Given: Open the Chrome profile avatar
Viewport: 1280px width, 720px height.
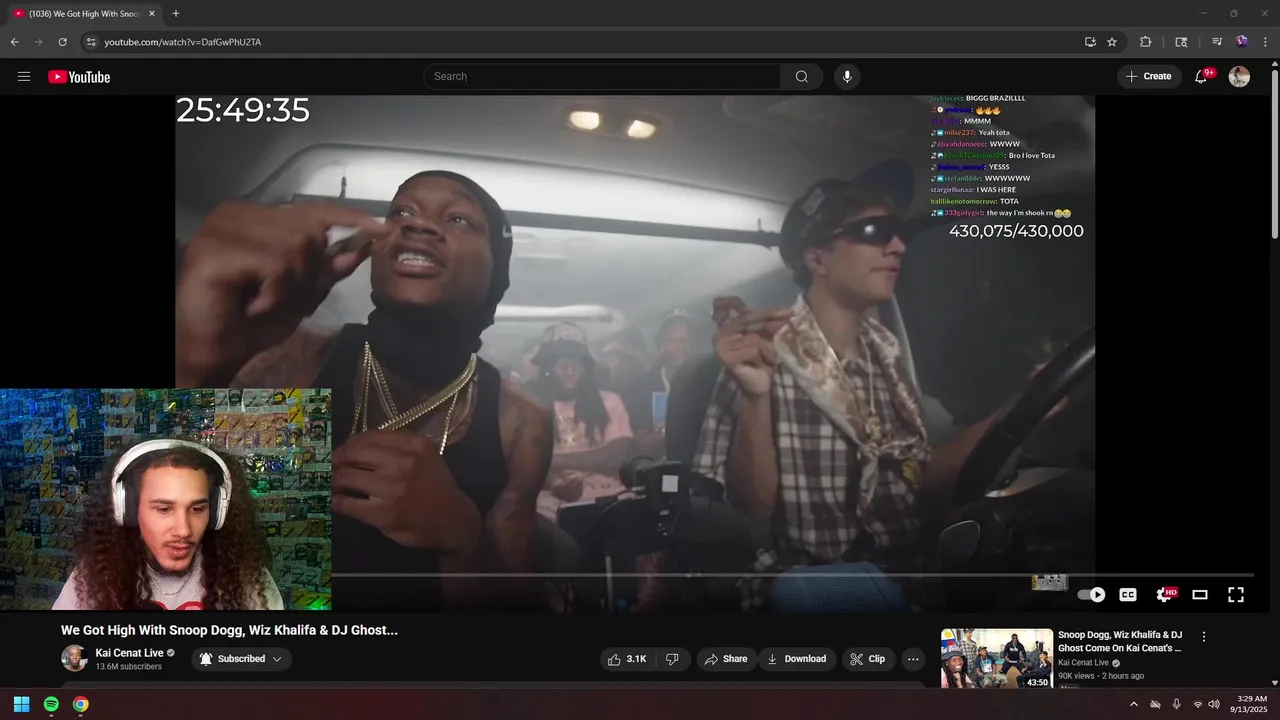Looking at the screenshot, I should click(1242, 42).
